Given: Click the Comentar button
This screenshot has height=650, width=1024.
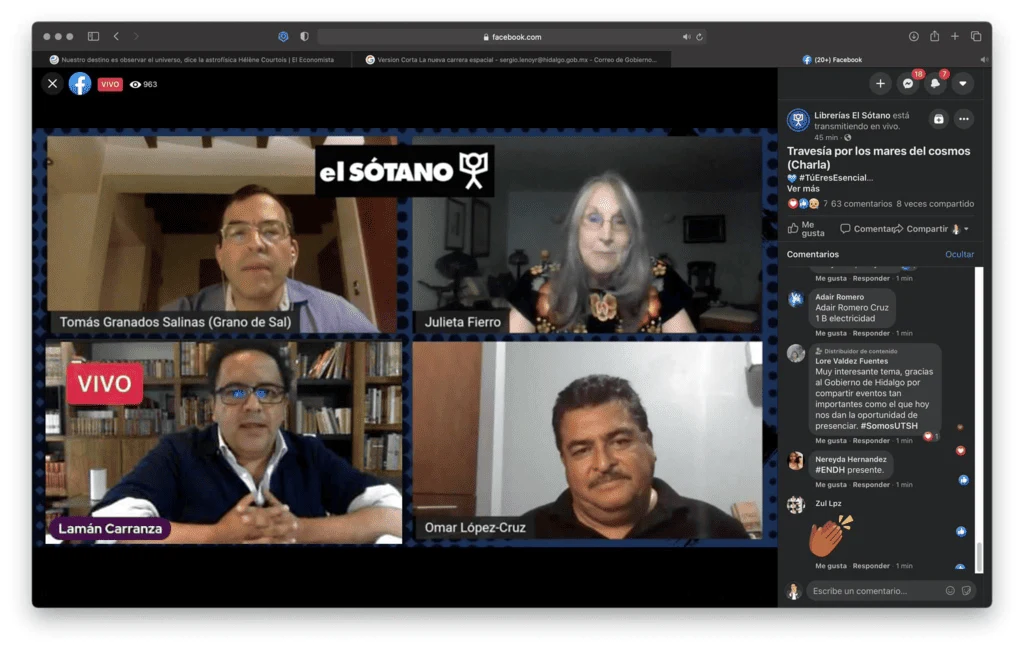Looking at the screenshot, I should [x=867, y=229].
